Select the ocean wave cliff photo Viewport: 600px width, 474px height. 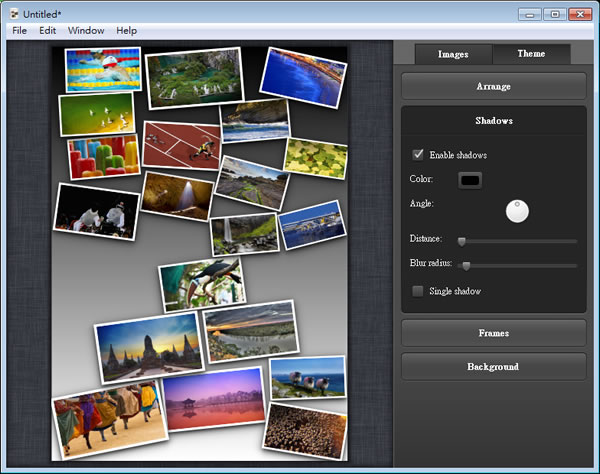click(255, 121)
